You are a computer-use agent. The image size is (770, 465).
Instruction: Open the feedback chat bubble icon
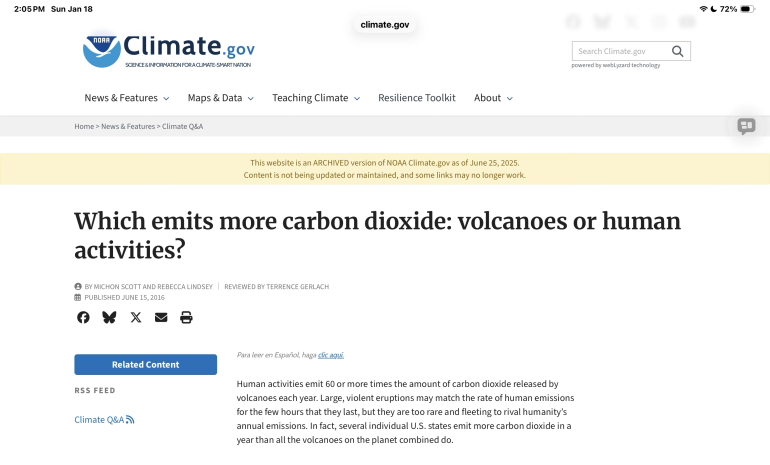click(x=746, y=126)
